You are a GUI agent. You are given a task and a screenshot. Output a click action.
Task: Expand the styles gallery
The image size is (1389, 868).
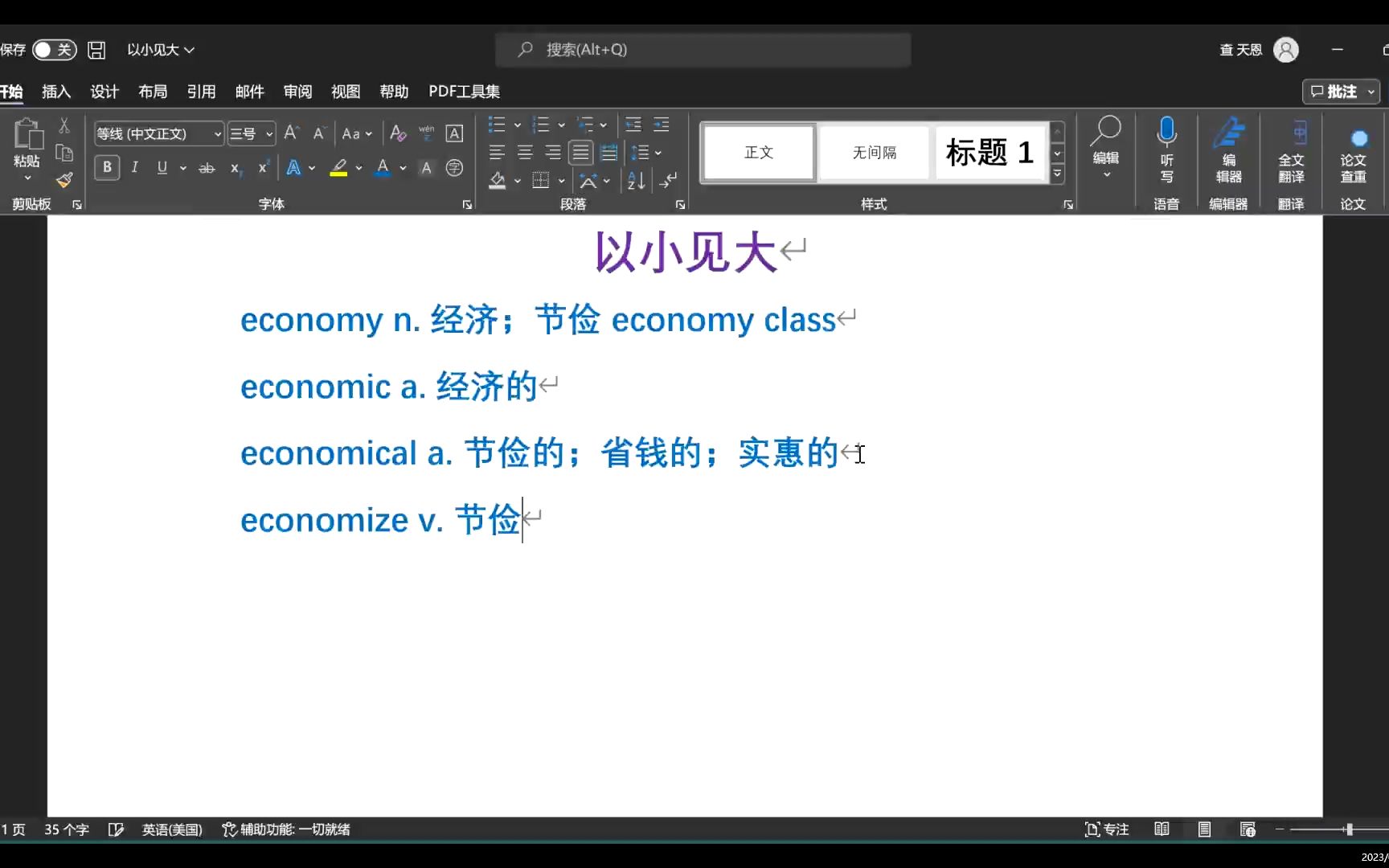tap(1058, 174)
